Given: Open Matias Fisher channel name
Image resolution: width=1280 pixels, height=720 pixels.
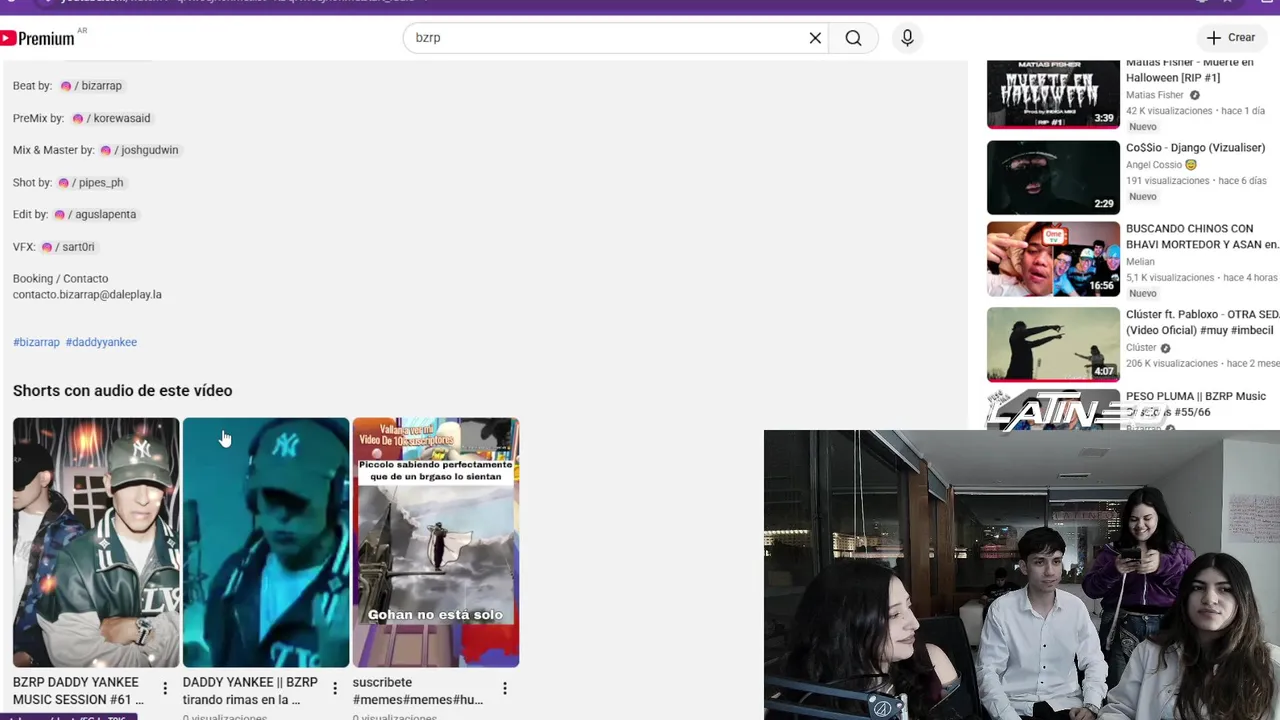Looking at the screenshot, I should pos(1154,95).
